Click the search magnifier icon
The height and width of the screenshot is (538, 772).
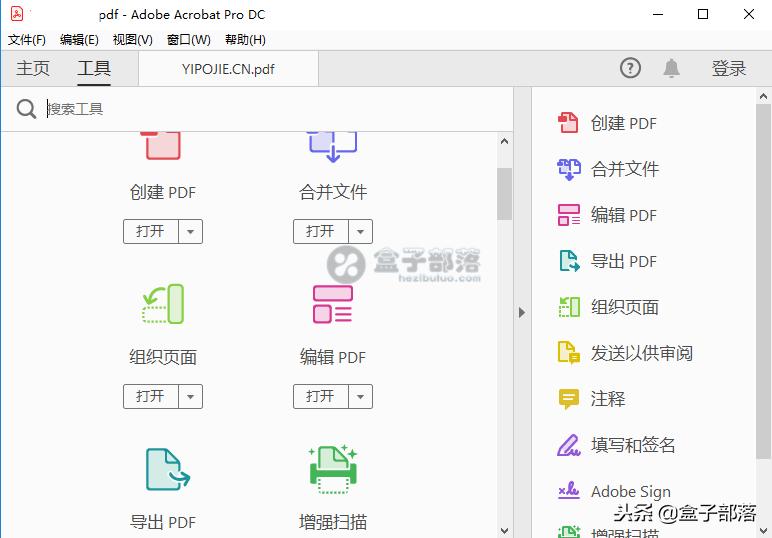pos(26,109)
